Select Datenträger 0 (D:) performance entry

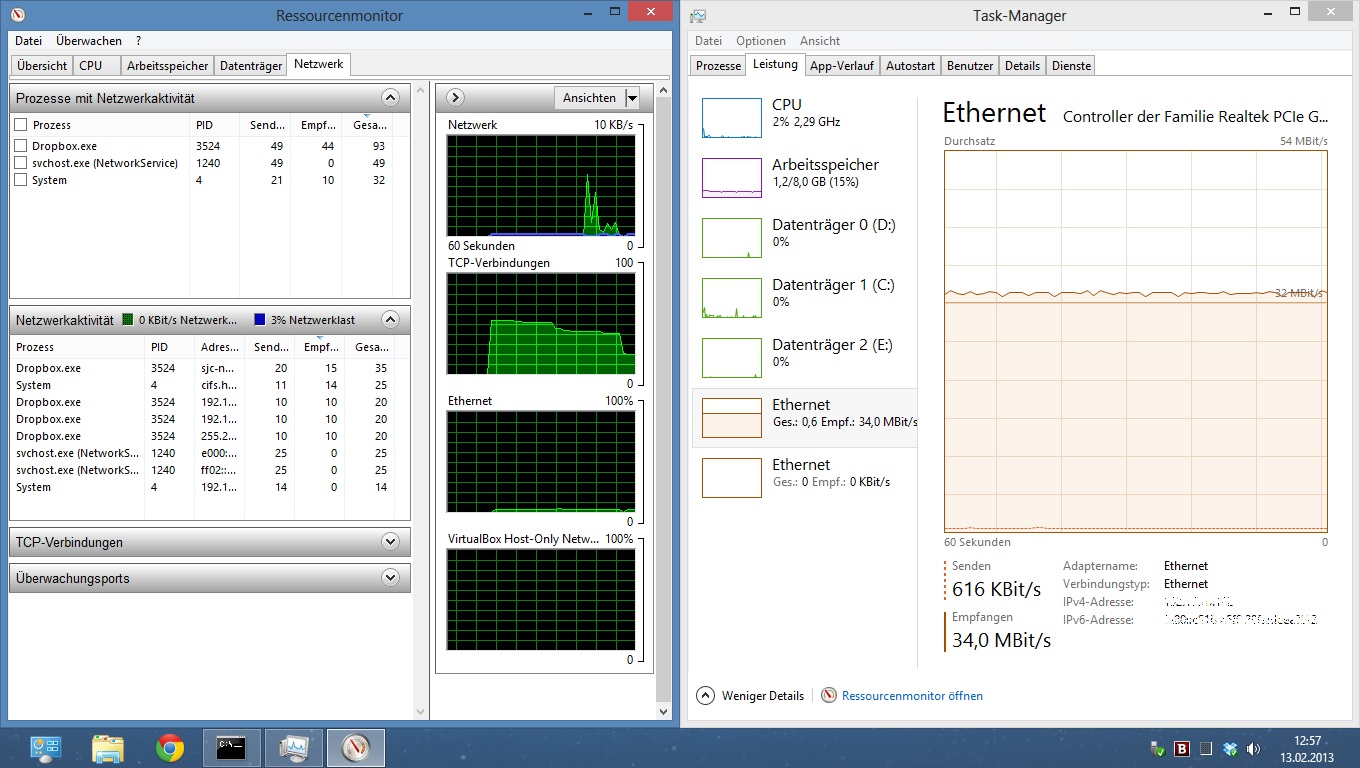(804, 238)
